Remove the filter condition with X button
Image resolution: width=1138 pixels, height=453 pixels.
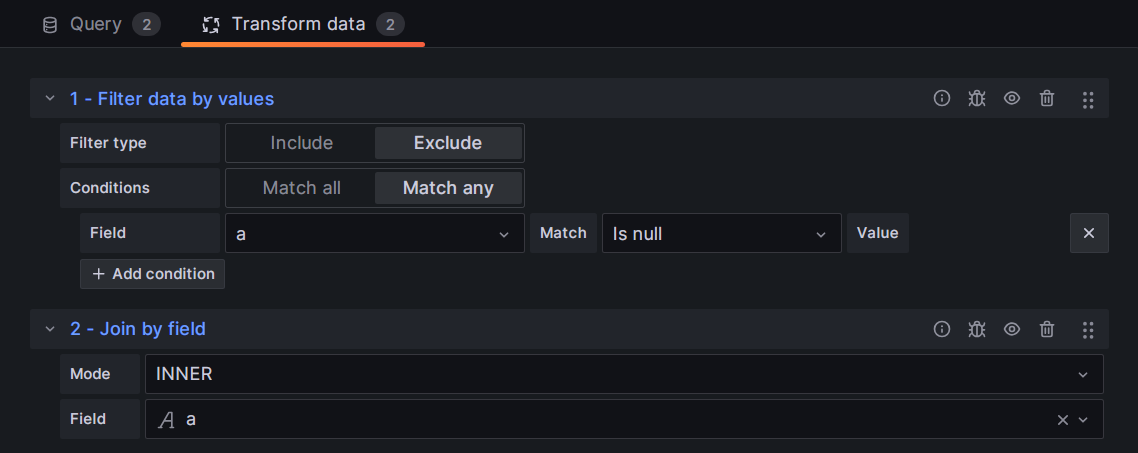[1089, 233]
